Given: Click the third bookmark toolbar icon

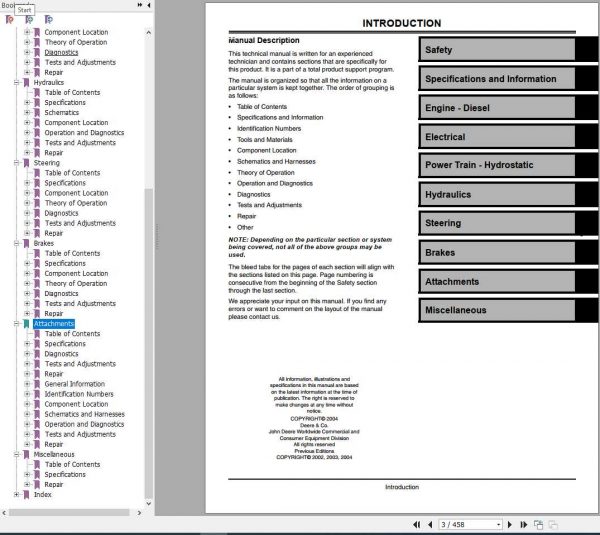Looking at the screenshot, I should [x=49, y=19].
